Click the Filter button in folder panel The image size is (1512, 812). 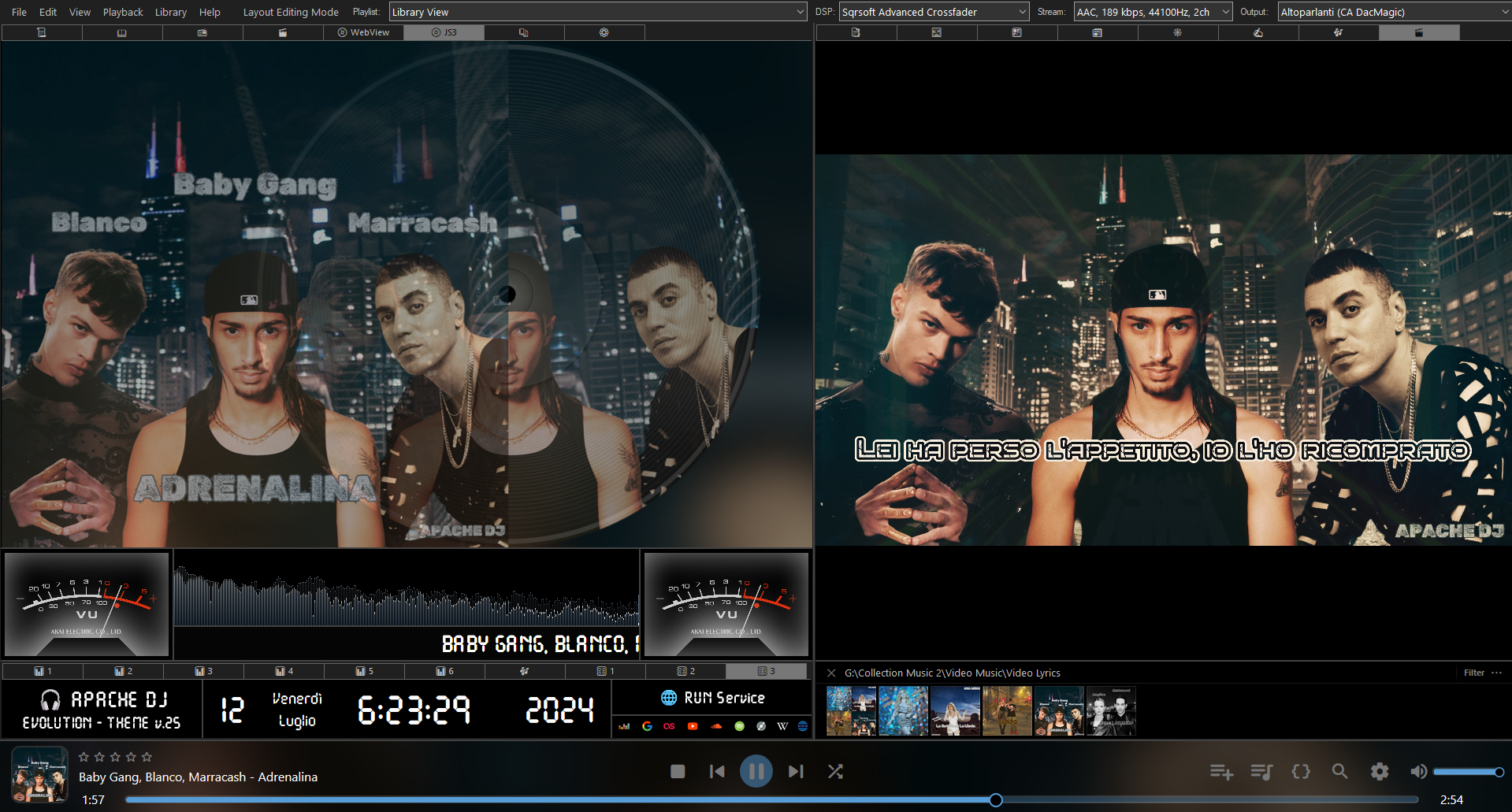pos(1473,673)
